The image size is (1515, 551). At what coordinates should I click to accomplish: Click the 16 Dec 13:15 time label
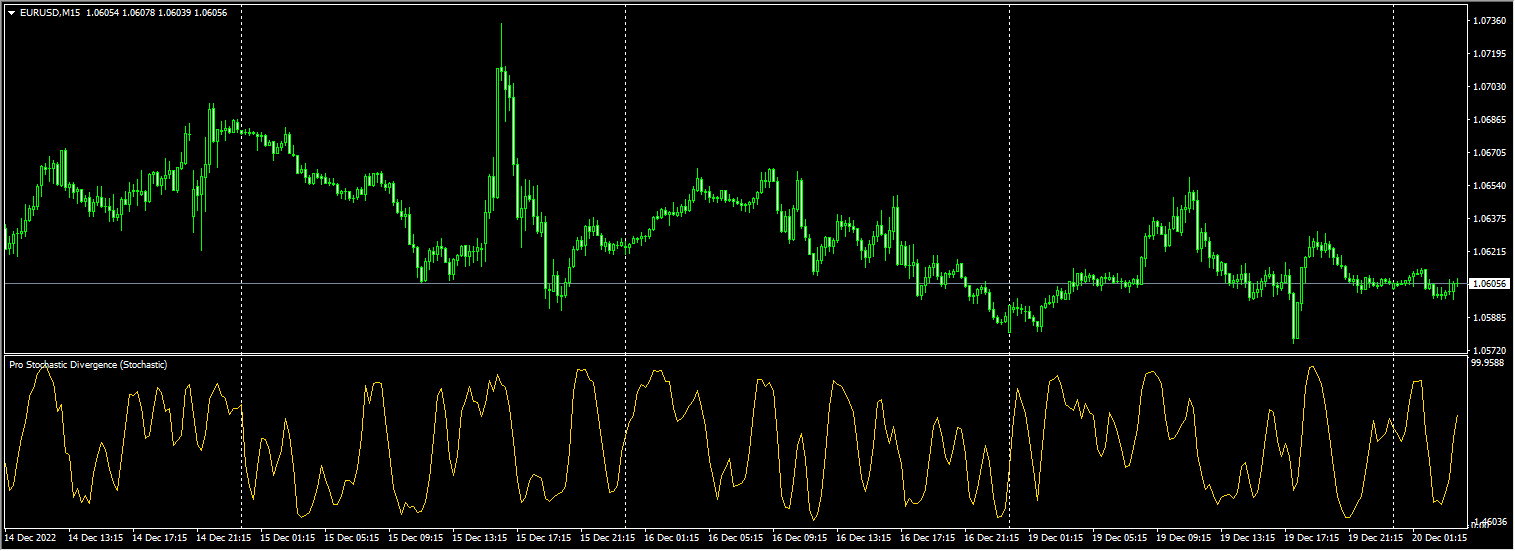(864, 538)
